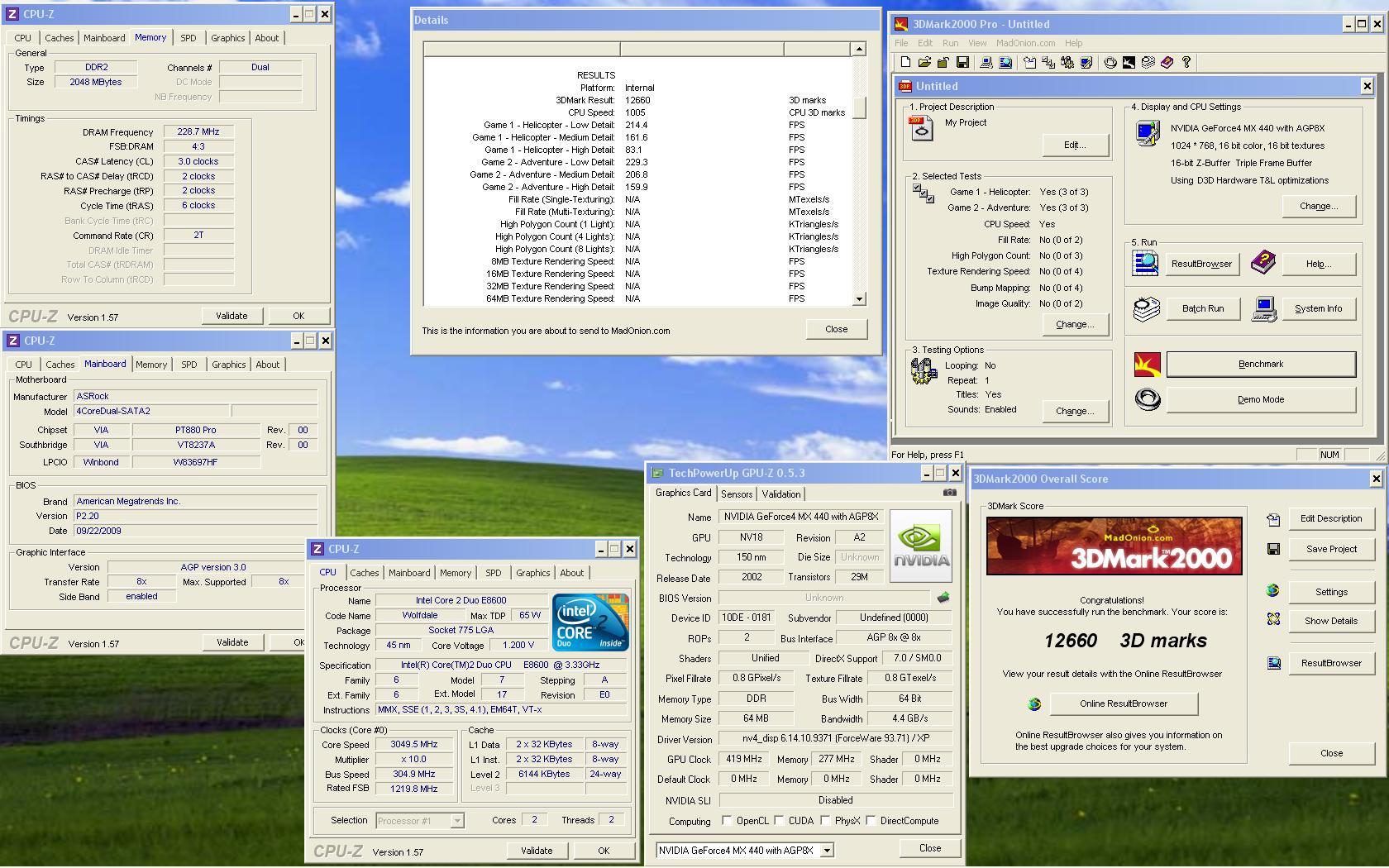The height and width of the screenshot is (868, 1389).
Task: Click the floppy disk Save icon in 3DMark toolbar
Action: tap(962, 62)
